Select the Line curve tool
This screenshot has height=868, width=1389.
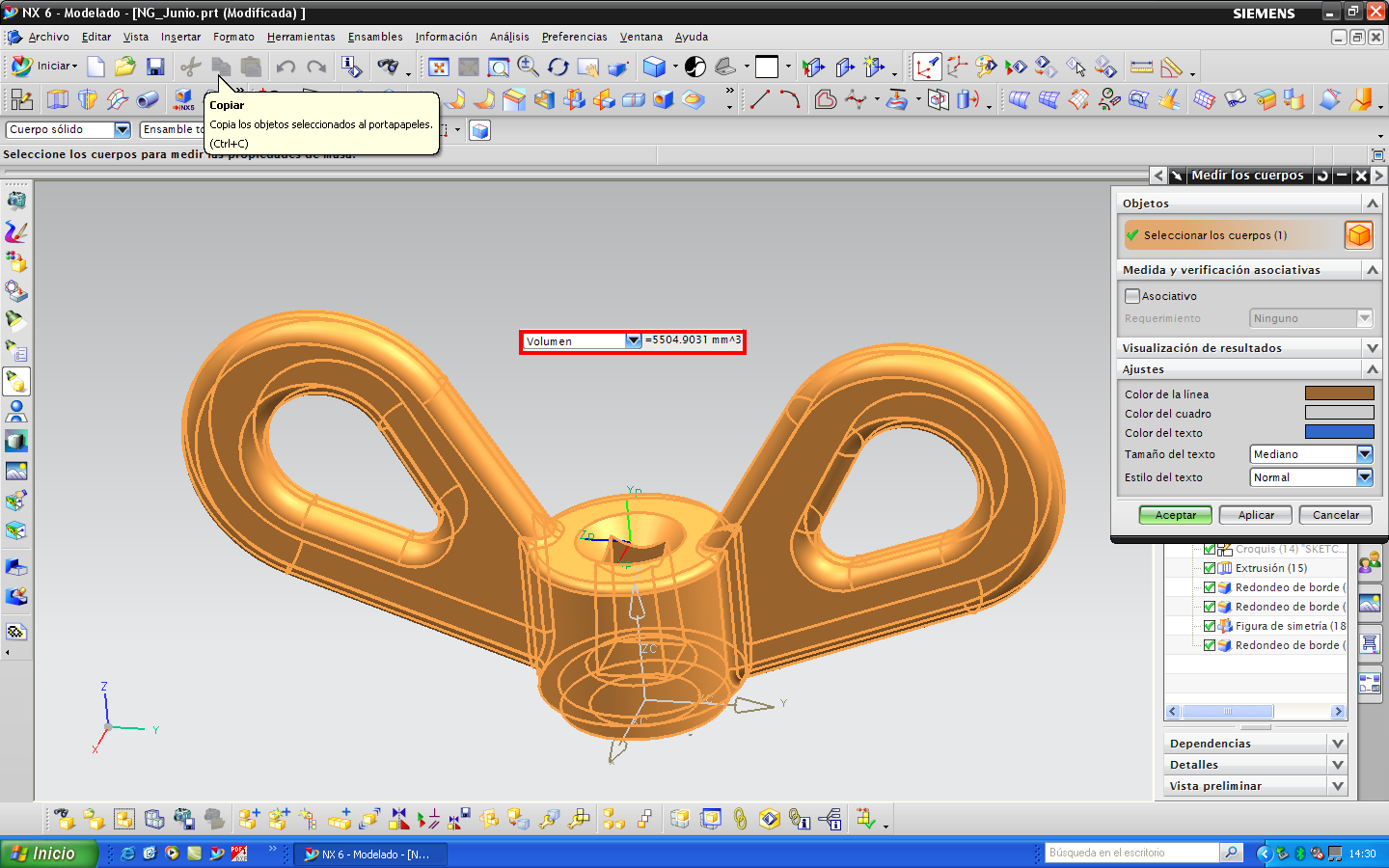pyautogui.click(x=760, y=98)
